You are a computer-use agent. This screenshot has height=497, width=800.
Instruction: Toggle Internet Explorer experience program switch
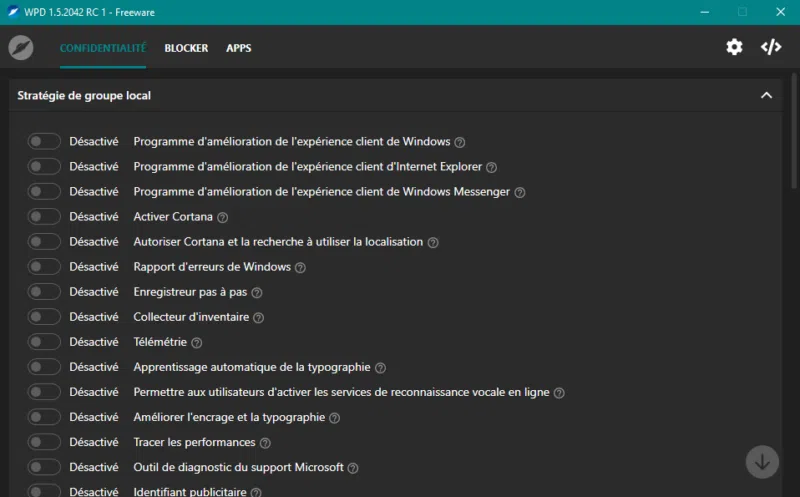tap(44, 166)
